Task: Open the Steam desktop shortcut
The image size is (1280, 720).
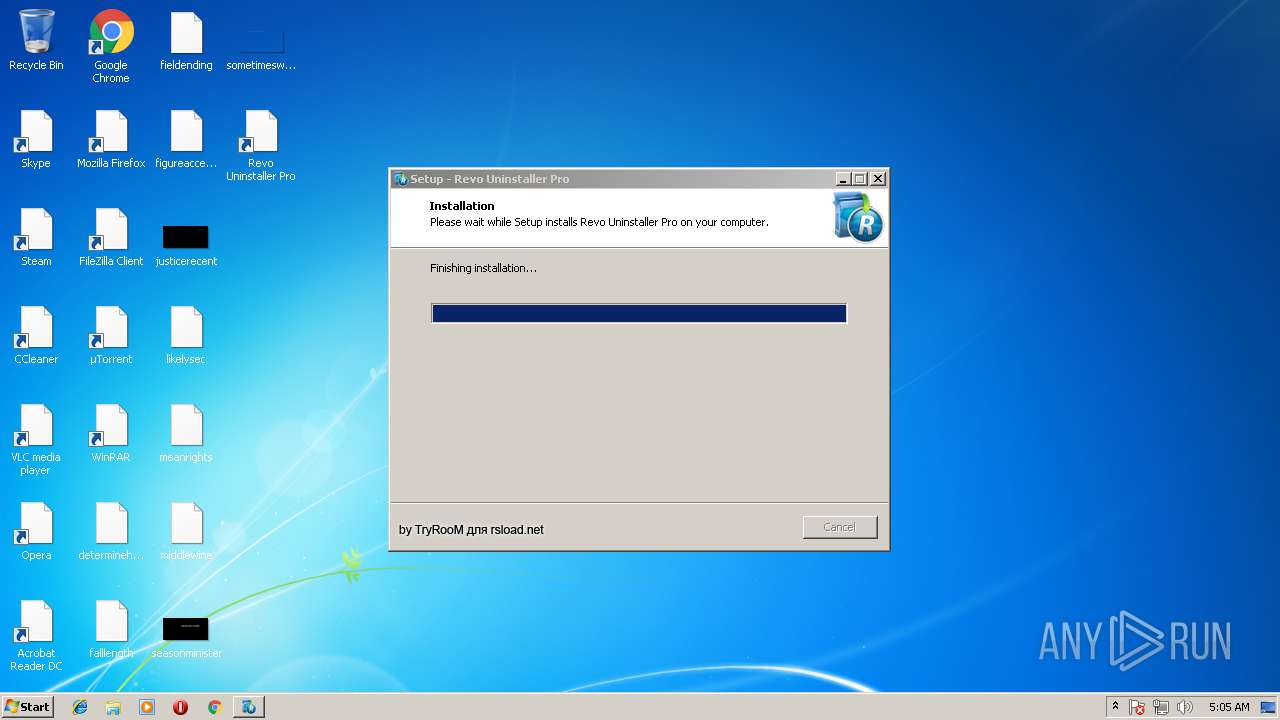Action: pos(36,238)
